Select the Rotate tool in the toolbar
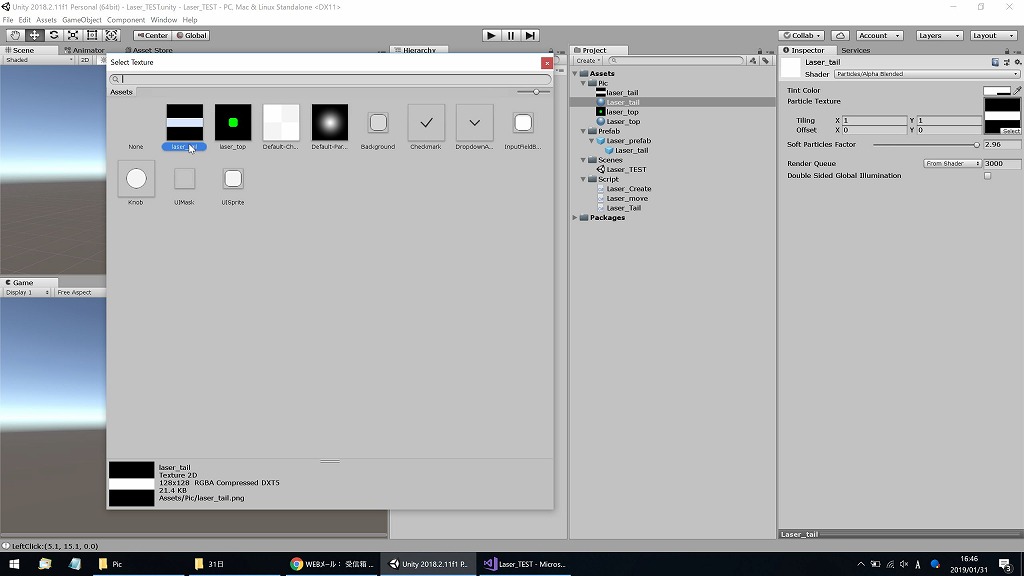 [54, 35]
